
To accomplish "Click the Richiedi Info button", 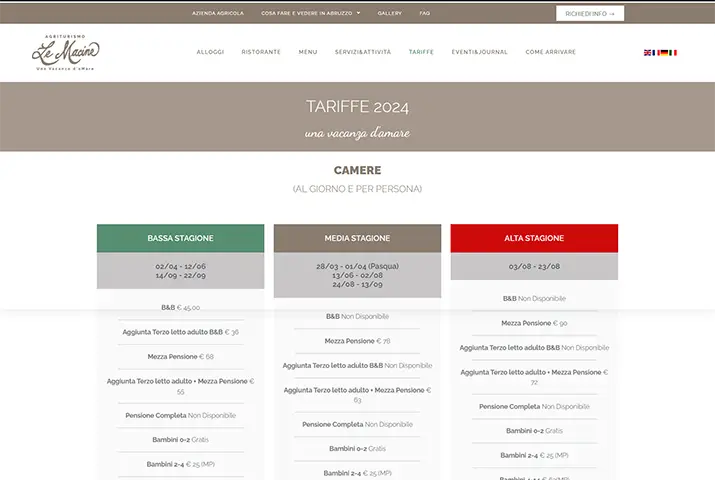I will click(x=590, y=13).
